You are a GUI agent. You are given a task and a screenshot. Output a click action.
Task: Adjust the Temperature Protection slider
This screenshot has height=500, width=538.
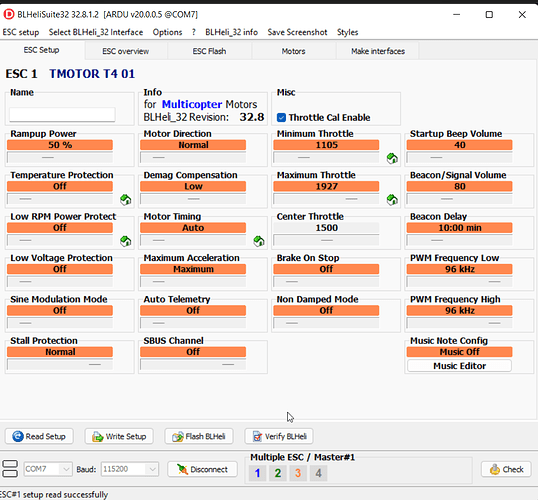(60, 199)
